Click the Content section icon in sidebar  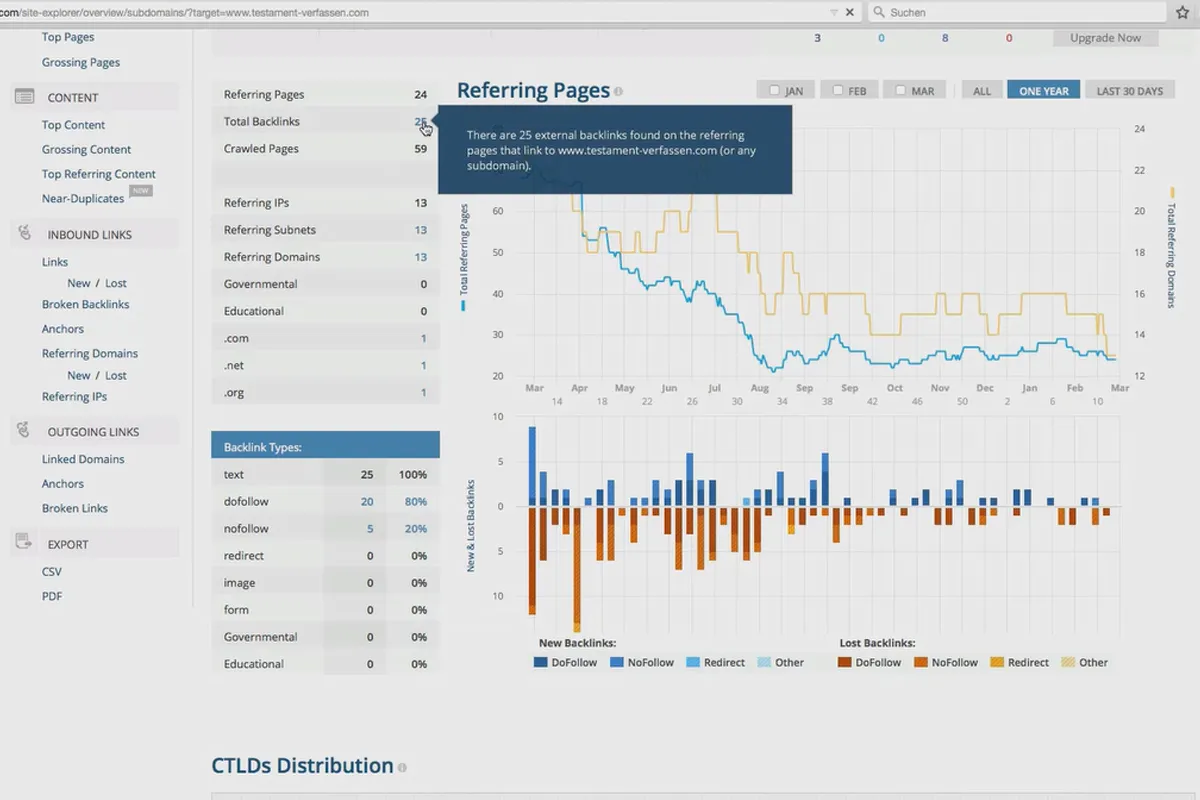[x=25, y=97]
